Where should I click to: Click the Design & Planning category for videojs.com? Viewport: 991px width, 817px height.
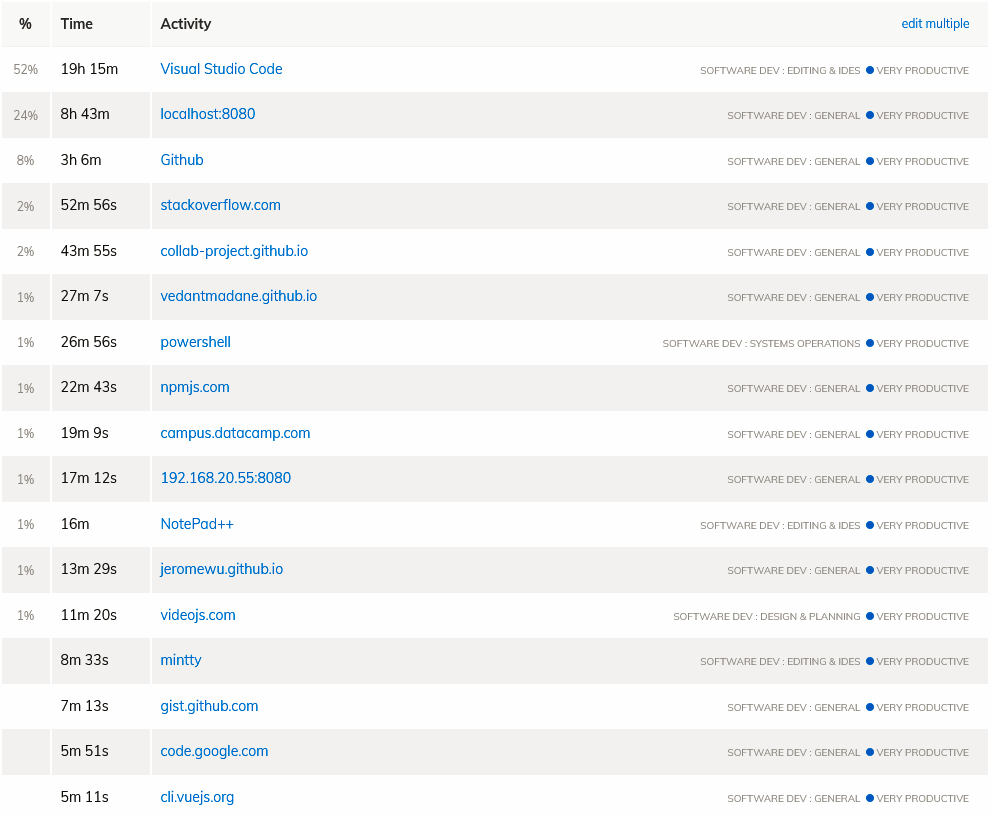pyautogui.click(x=767, y=617)
